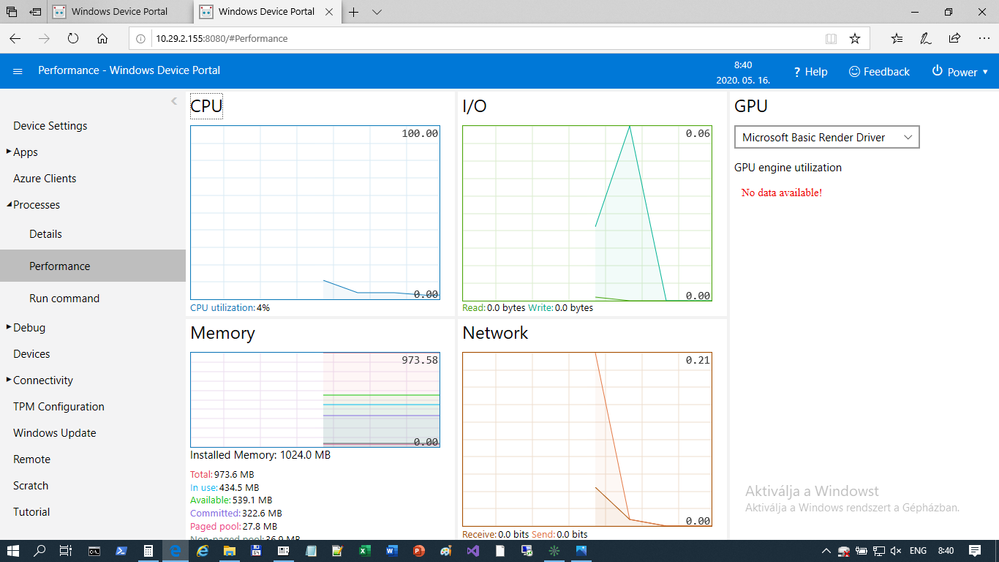Click the browser Forward arrow
The height and width of the screenshot is (562, 999).
coord(44,39)
